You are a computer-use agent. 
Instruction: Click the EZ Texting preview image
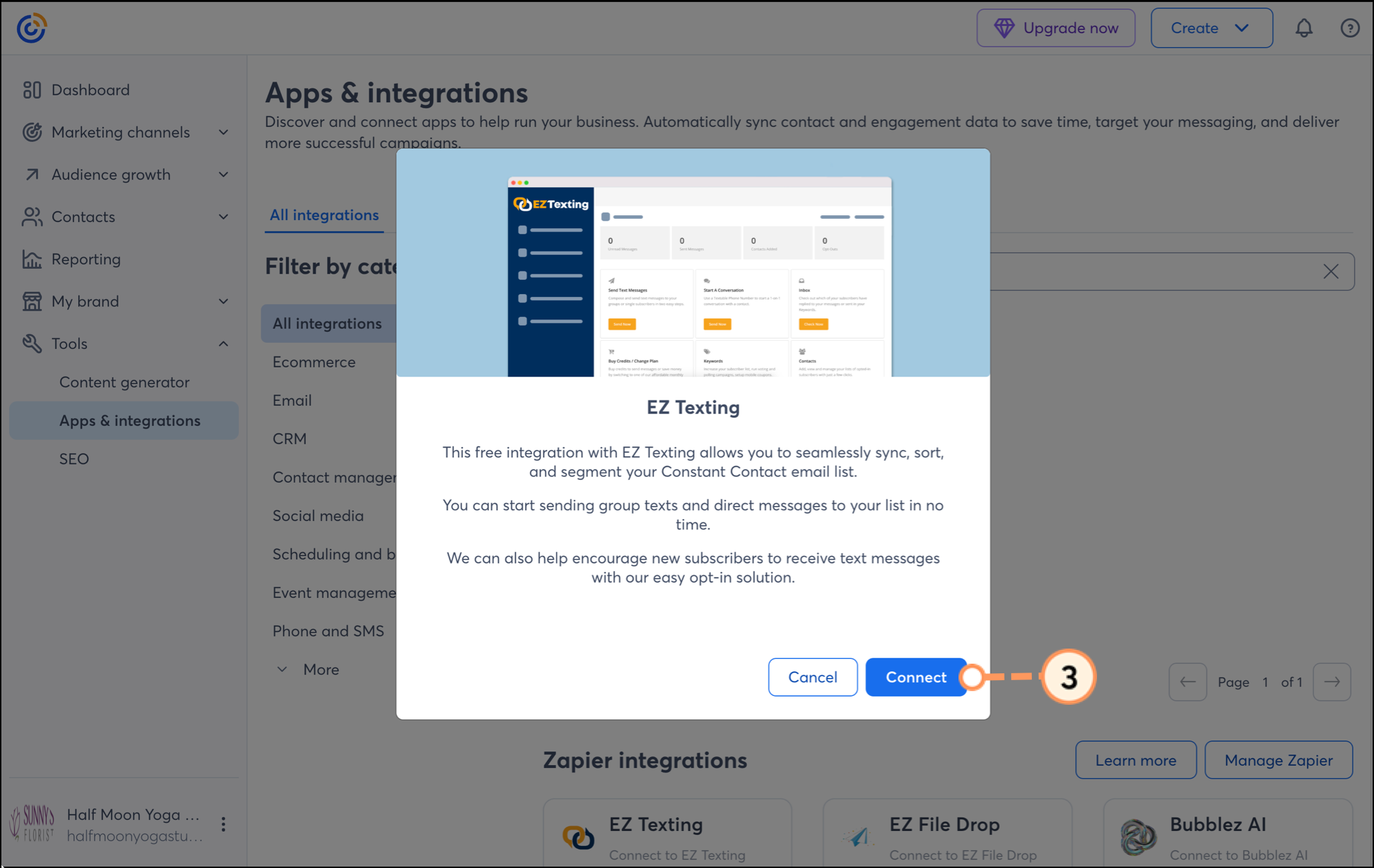(x=693, y=263)
